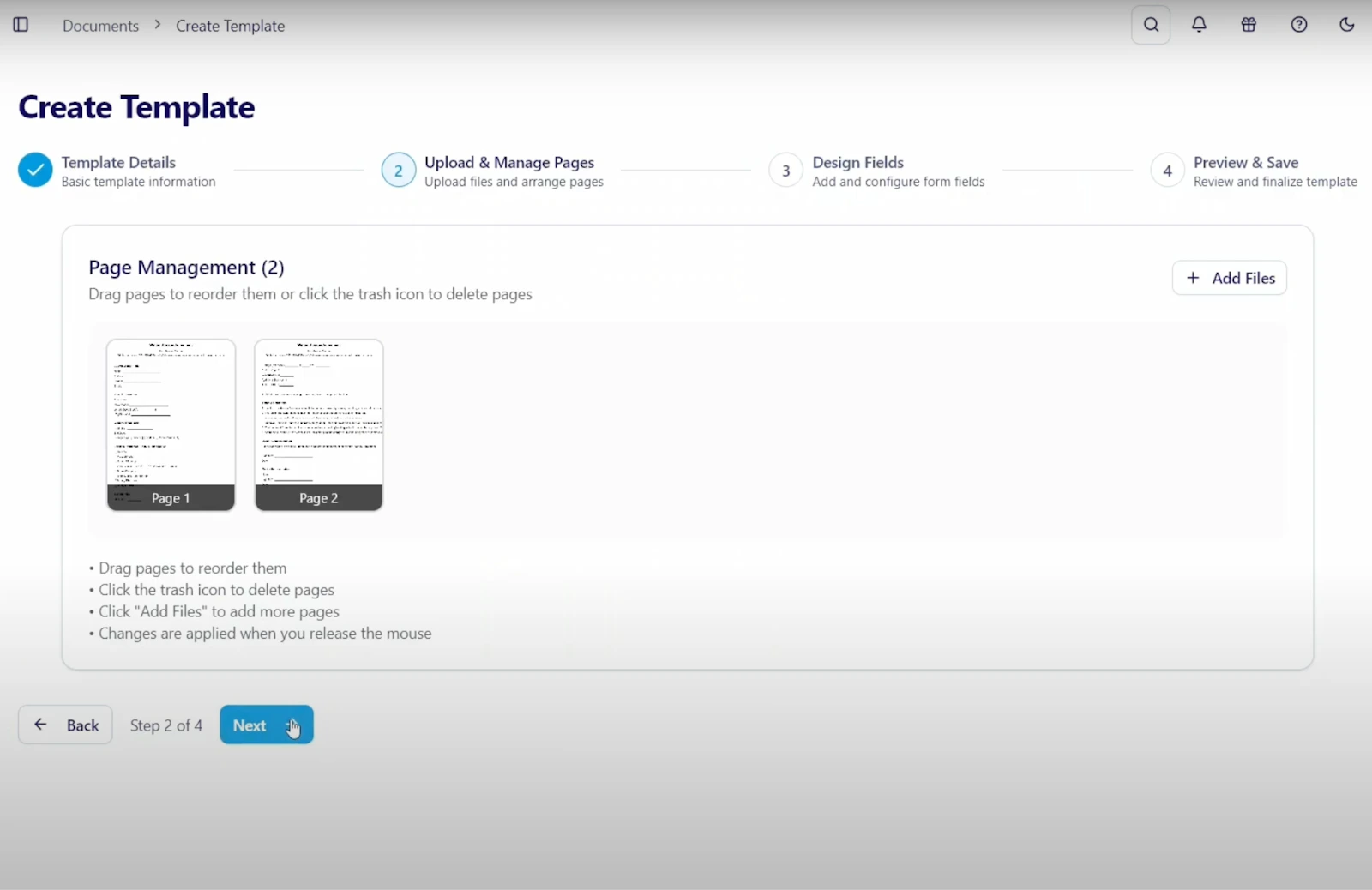Image resolution: width=1372 pixels, height=890 pixels.
Task: Go to Documents breadcrumb
Action: [x=100, y=26]
